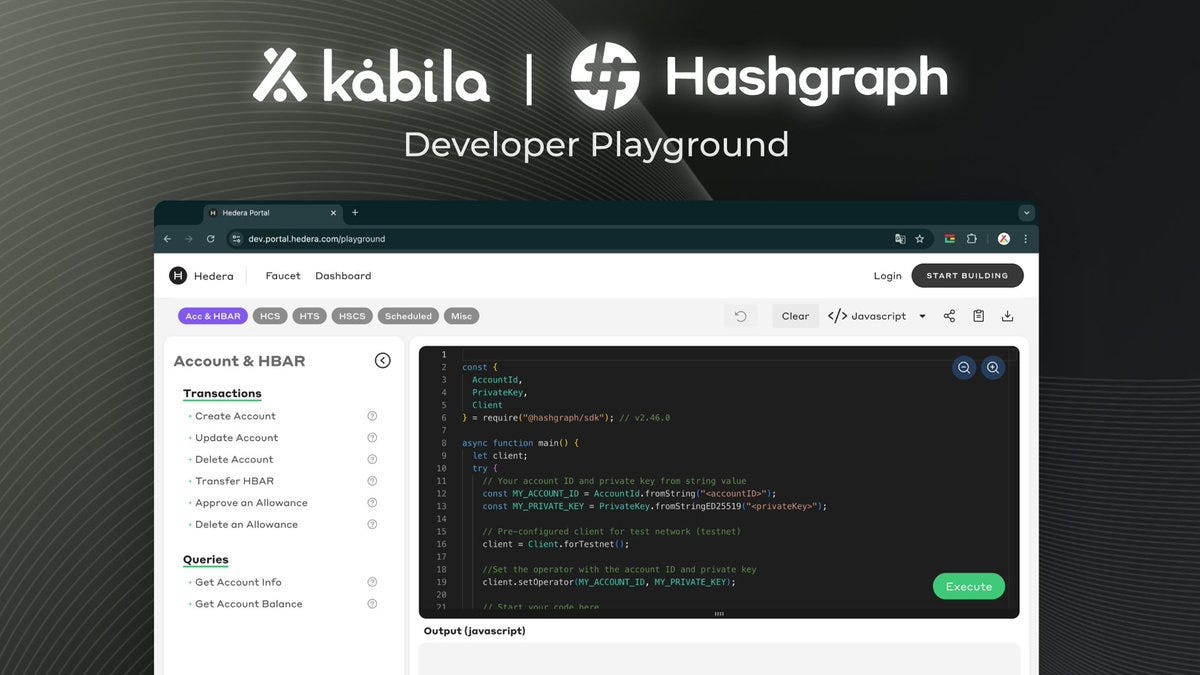The height and width of the screenshot is (675, 1200).
Task: Click the striped extension icon in toolbar
Action: point(949,239)
